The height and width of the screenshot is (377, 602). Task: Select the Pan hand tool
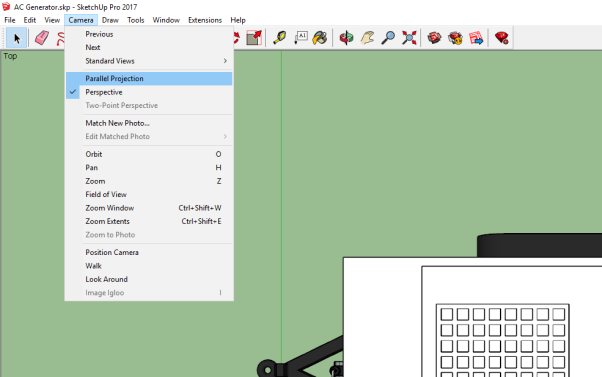[367, 38]
